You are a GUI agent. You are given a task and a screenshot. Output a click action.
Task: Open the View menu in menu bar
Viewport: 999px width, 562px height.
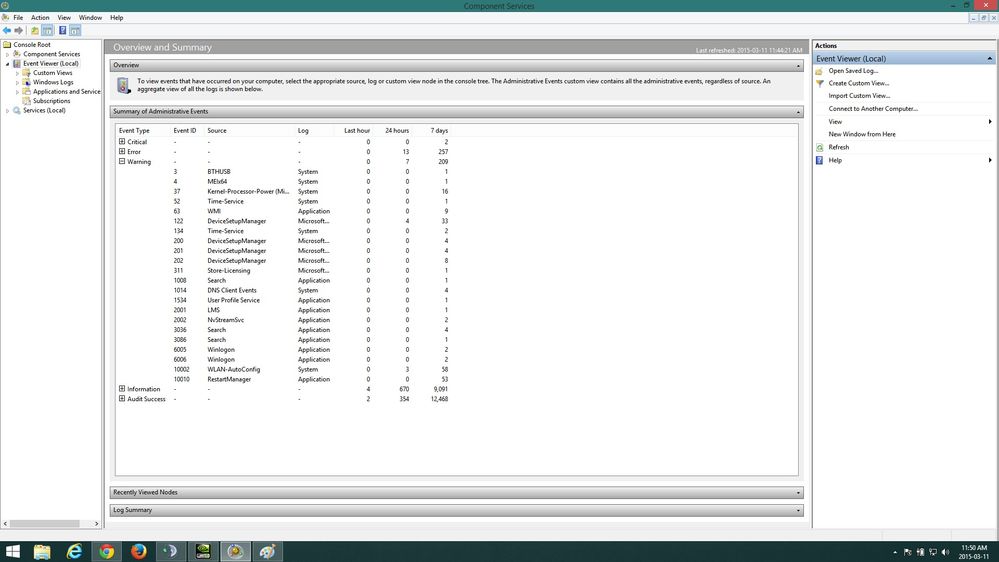[64, 18]
